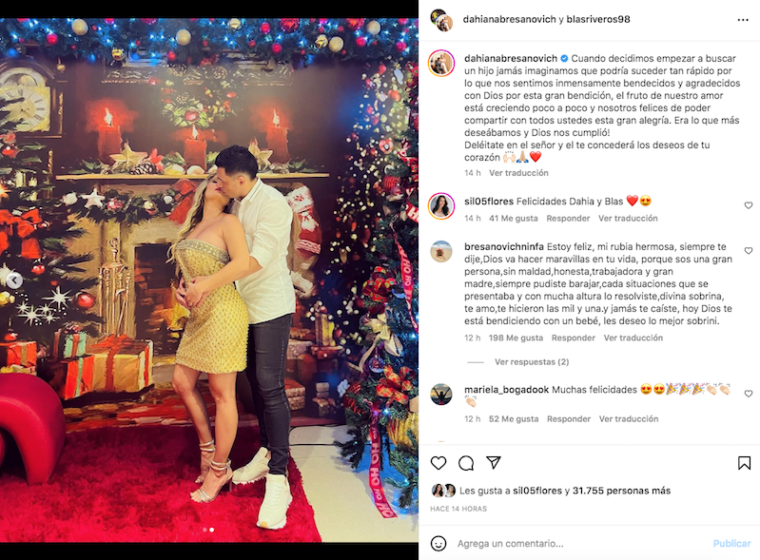The height and width of the screenshot is (560, 760).
Task: Open dahianabresanovich caption profile picture
Action: coord(441,63)
